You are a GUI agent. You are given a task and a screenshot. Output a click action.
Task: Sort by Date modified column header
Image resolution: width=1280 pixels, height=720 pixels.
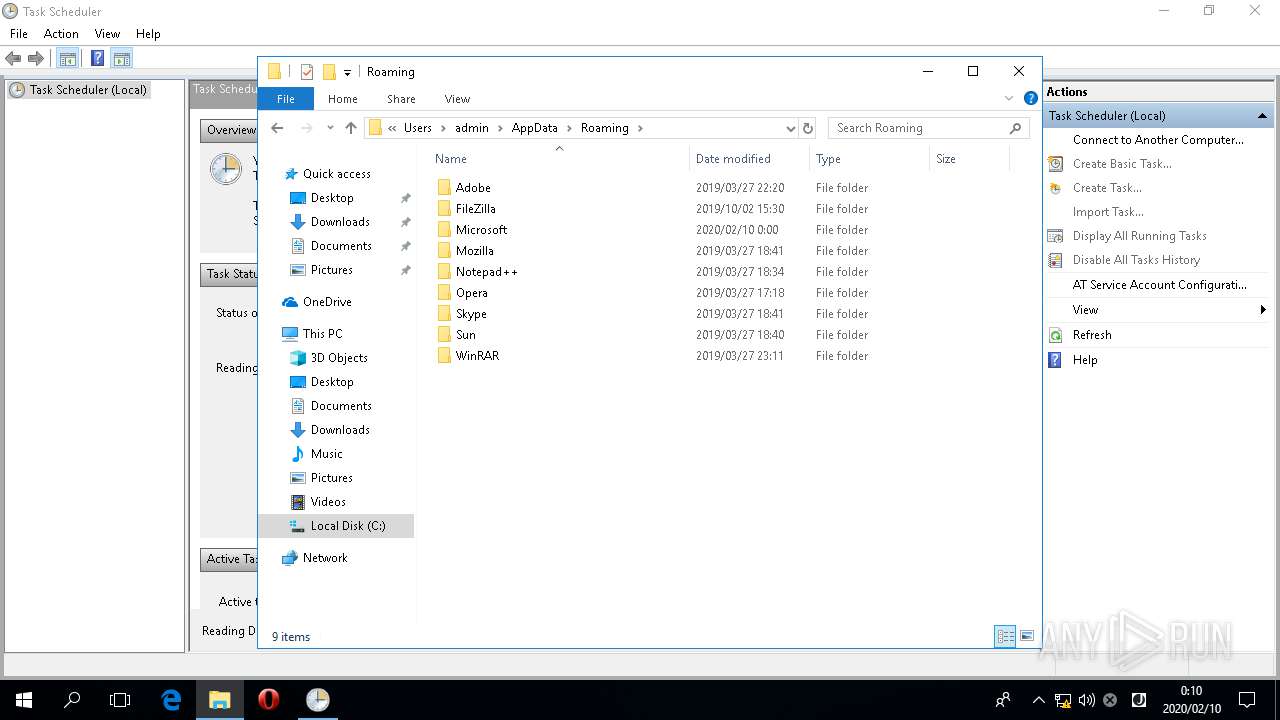[733, 159]
